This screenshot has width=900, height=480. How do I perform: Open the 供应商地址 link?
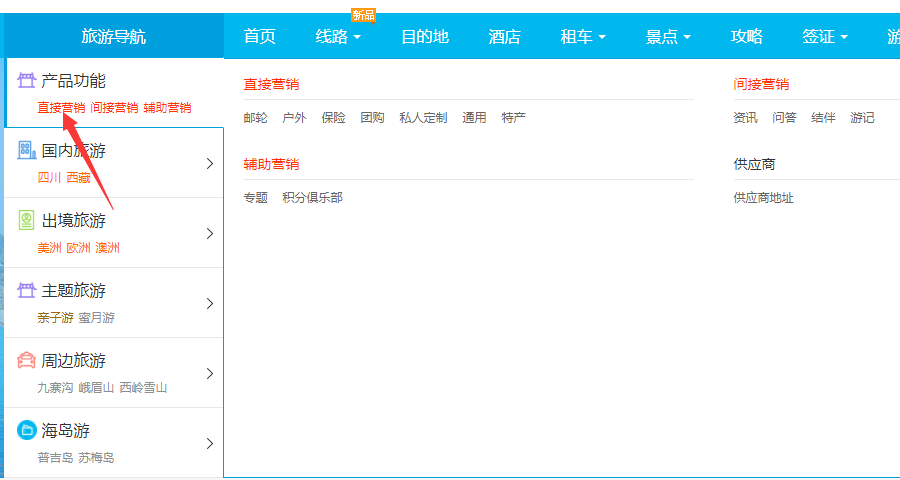(x=763, y=198)
